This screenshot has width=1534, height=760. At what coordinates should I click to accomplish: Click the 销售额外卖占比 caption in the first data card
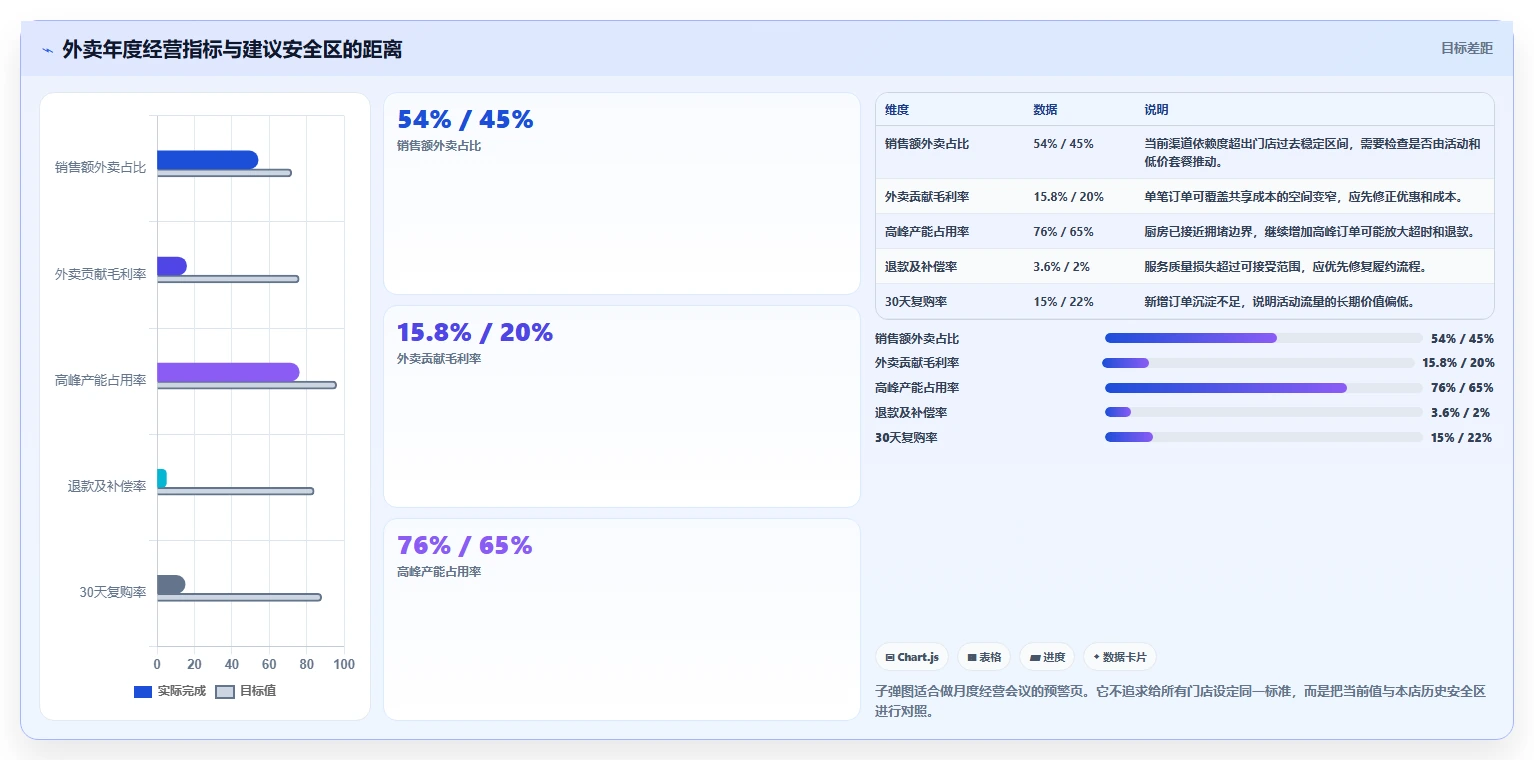[x=439, y=146]
